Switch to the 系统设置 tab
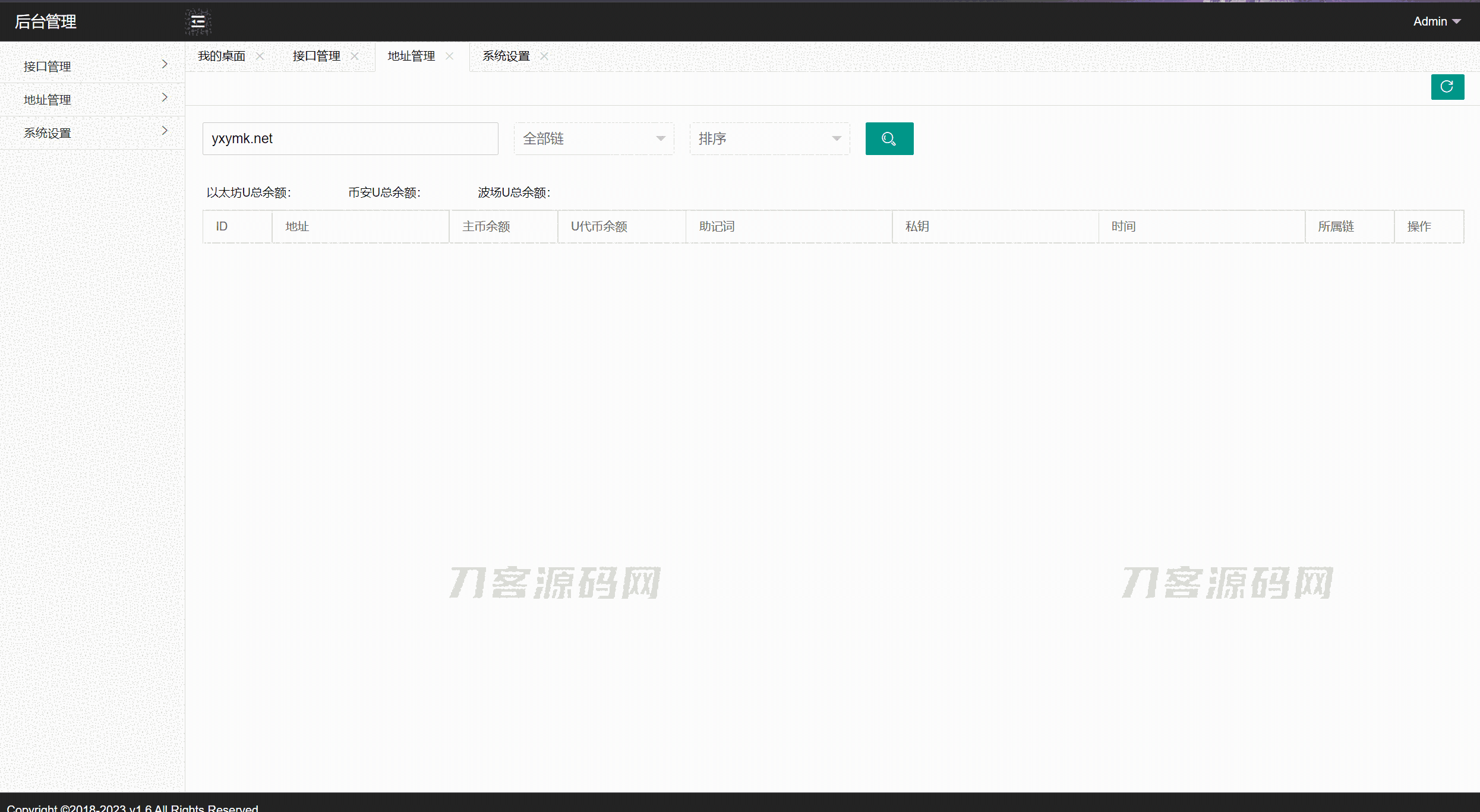The image size is (1480, 812). 506,56
